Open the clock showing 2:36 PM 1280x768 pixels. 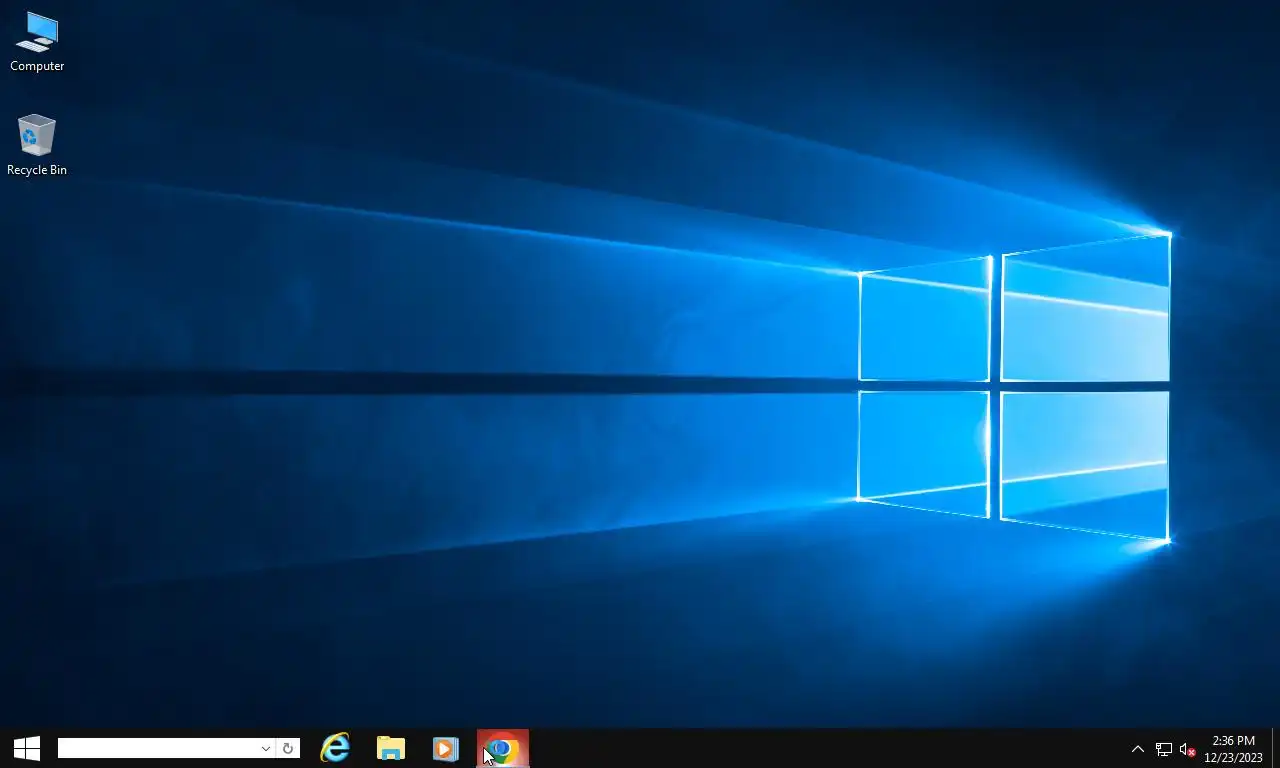tap(1233, 749)
